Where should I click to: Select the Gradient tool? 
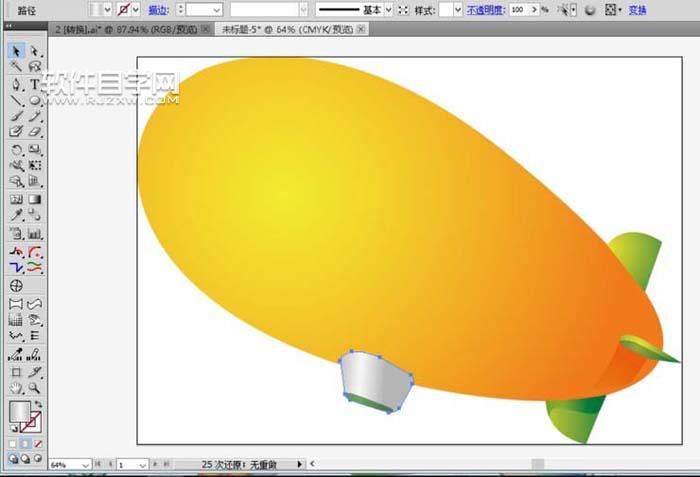click(x=35, y=199)
